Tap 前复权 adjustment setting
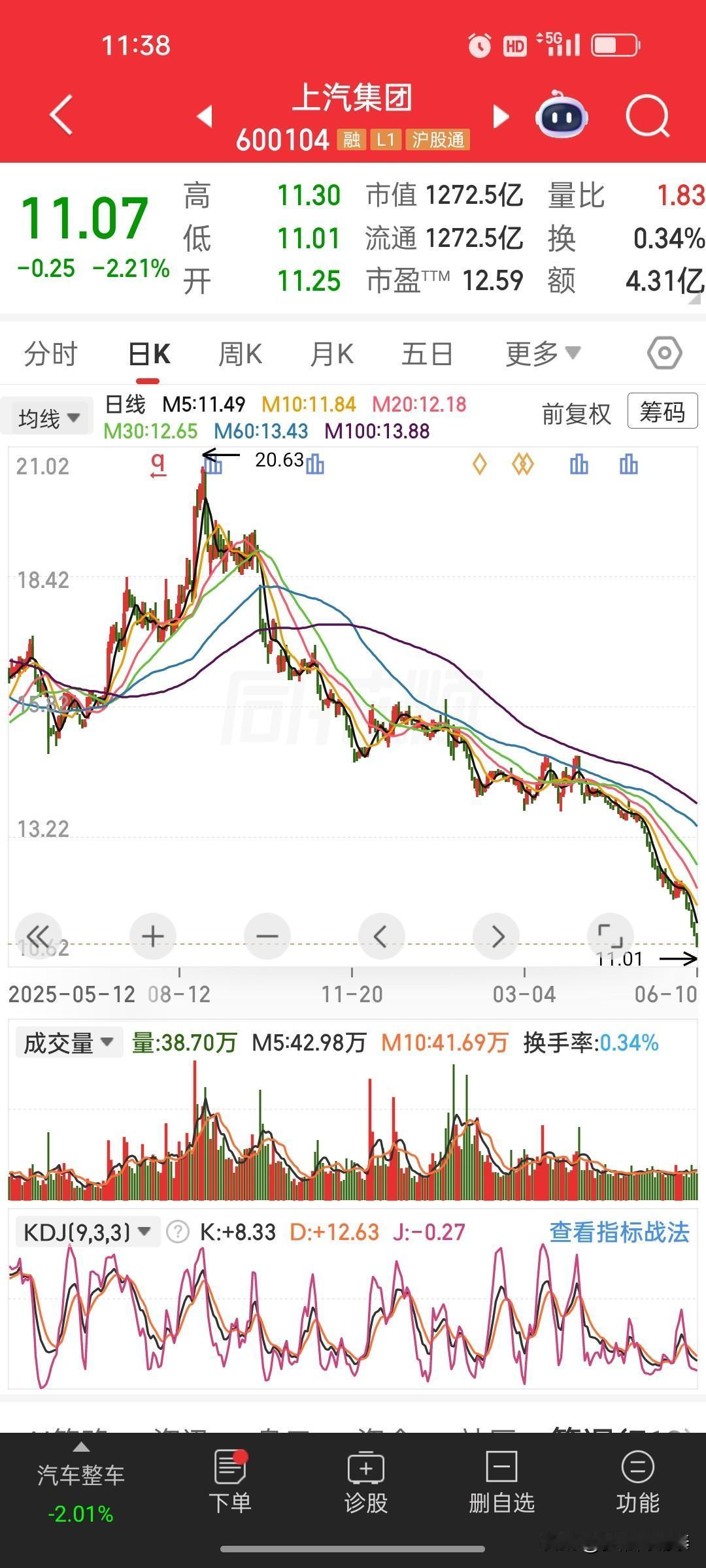The height and width of the screenshot is (1568, 706). (576, 414)
